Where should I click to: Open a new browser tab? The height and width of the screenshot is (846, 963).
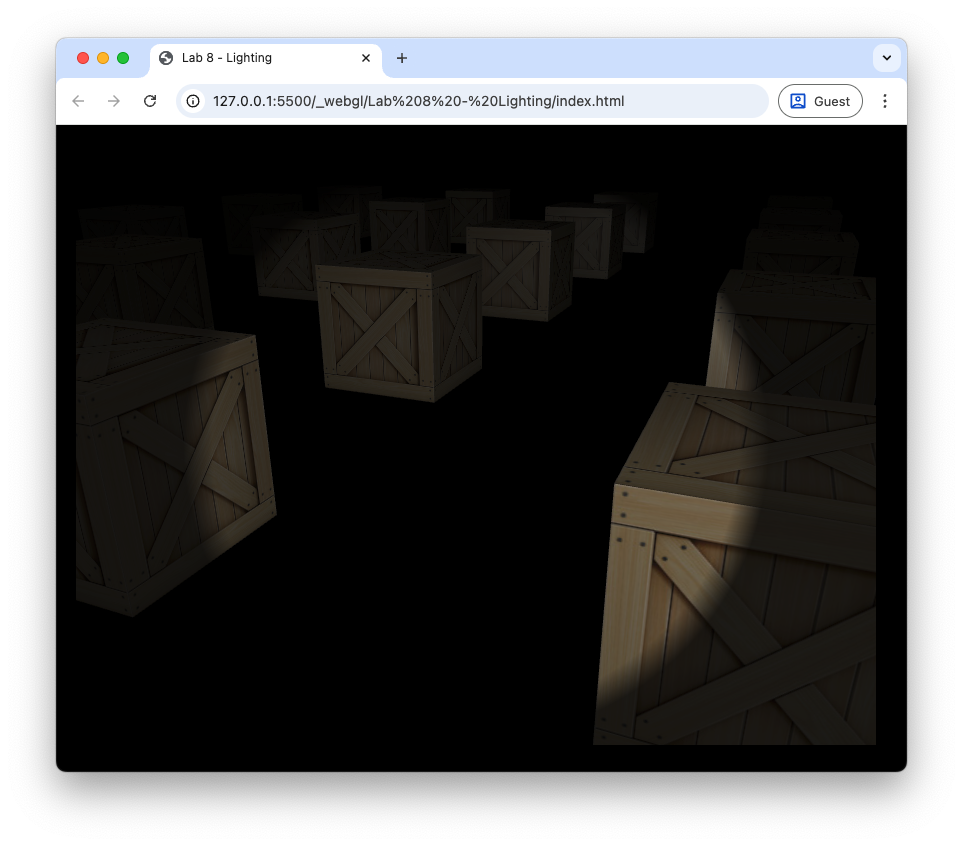(x=402, y=58)
